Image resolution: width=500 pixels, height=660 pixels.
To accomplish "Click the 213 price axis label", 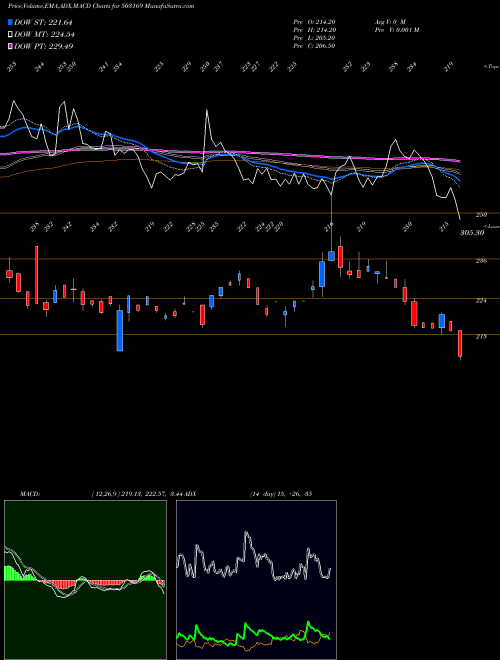I will click(481, 336).
